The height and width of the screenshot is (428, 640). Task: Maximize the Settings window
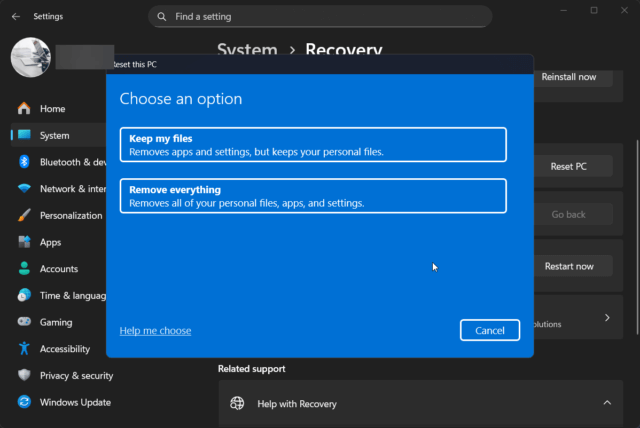point(594,10)
